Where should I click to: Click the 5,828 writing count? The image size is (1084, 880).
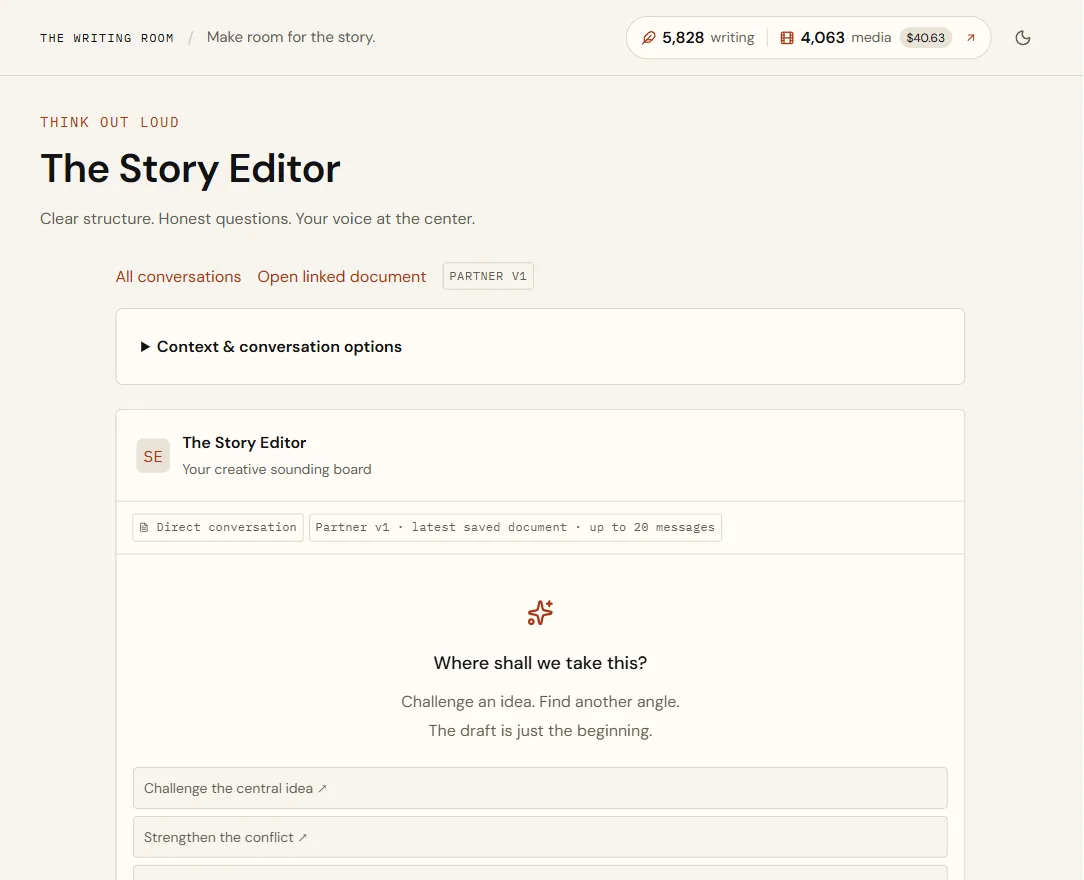708,38
